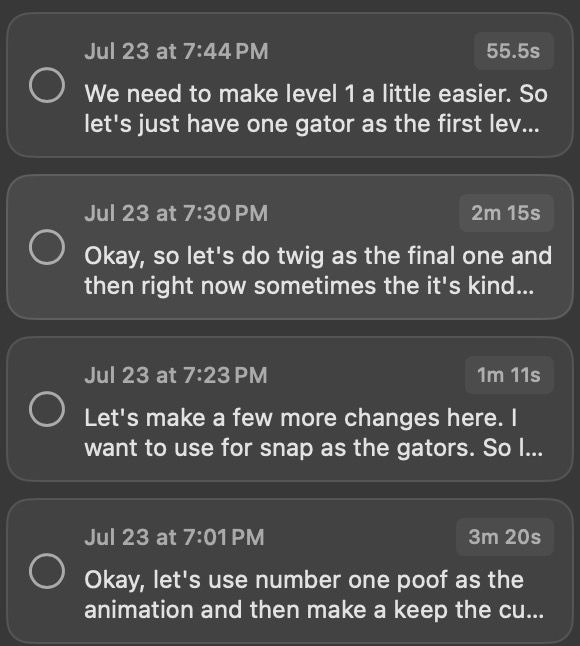Click the 1m 11s duration badge

(509, 375)
